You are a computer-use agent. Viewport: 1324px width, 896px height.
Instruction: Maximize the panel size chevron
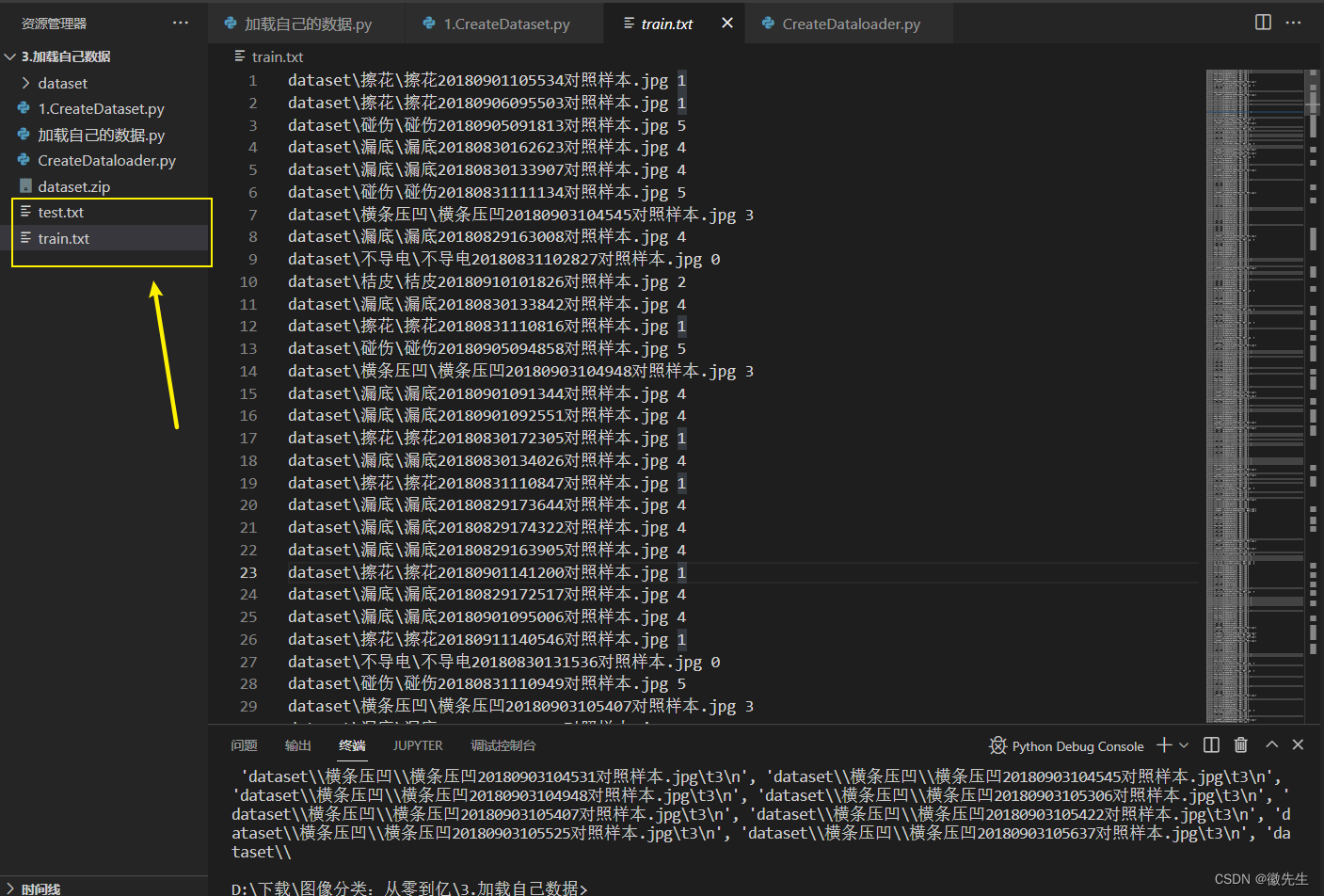click(1272, 744)
